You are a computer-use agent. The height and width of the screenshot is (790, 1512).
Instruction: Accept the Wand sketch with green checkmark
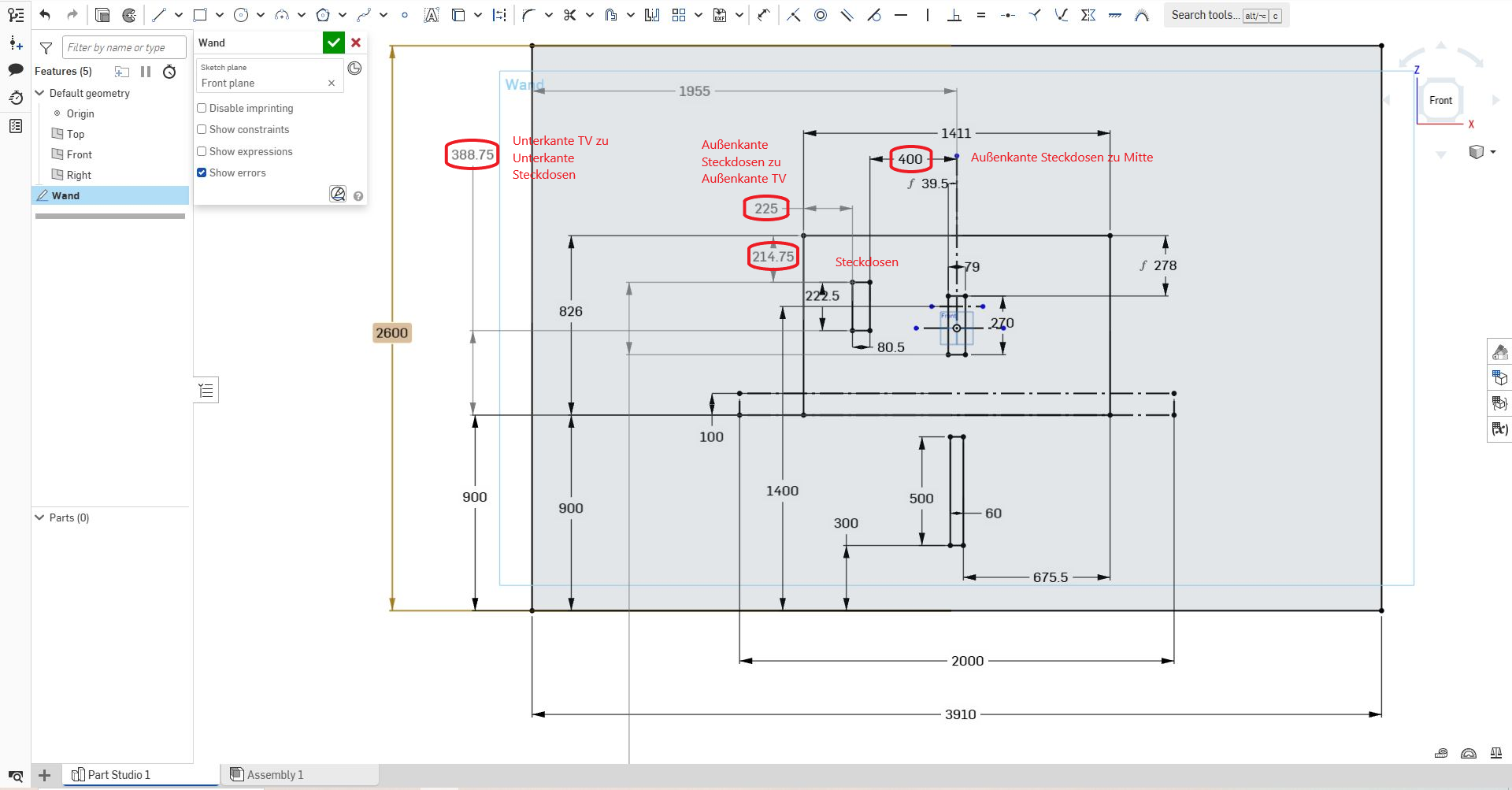click(x=334, y=43)
